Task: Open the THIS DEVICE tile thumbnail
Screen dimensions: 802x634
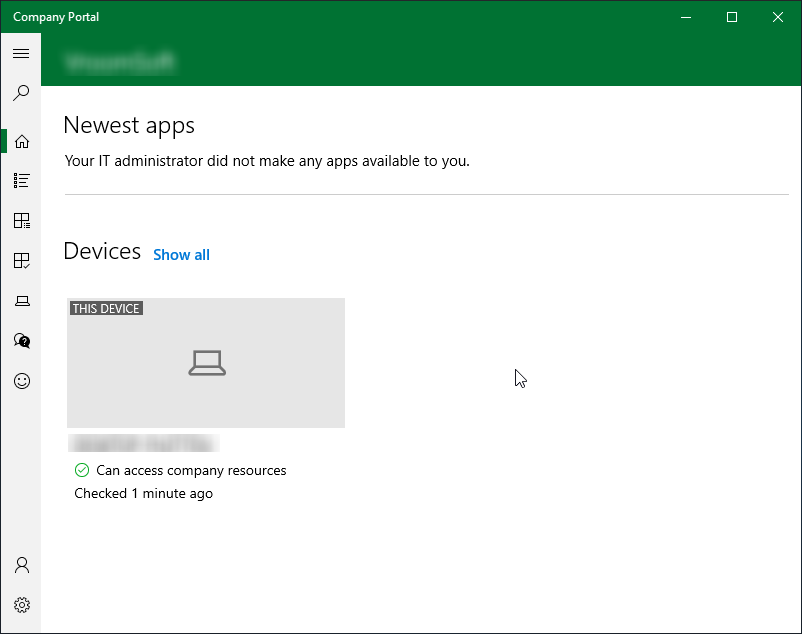Action: (x=206, y=363)
